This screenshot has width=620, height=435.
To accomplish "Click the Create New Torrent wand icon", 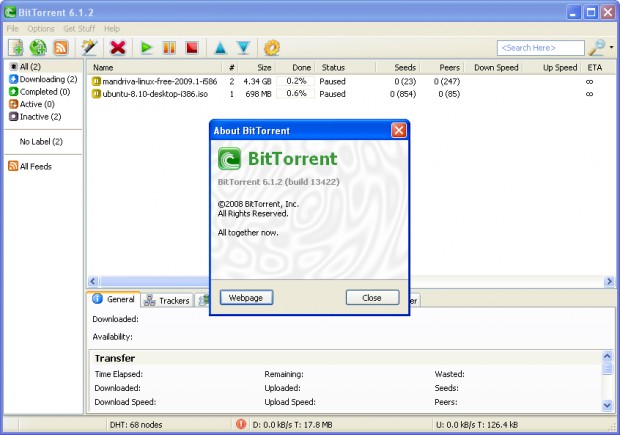I will click(x=89, y=48).
